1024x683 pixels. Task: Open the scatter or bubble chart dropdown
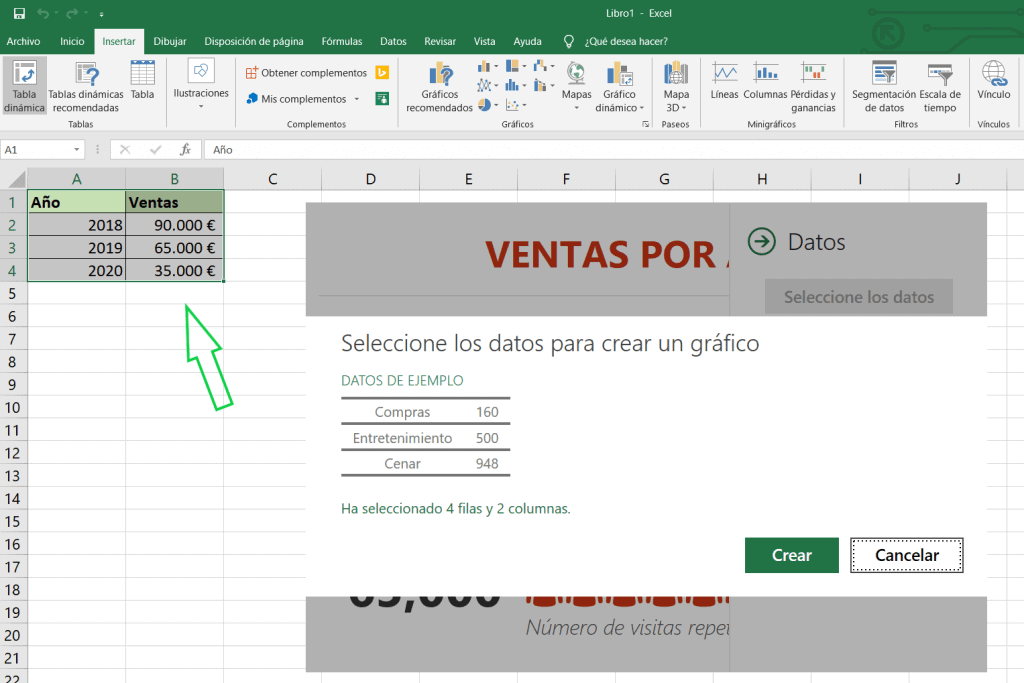click(516, 104)
